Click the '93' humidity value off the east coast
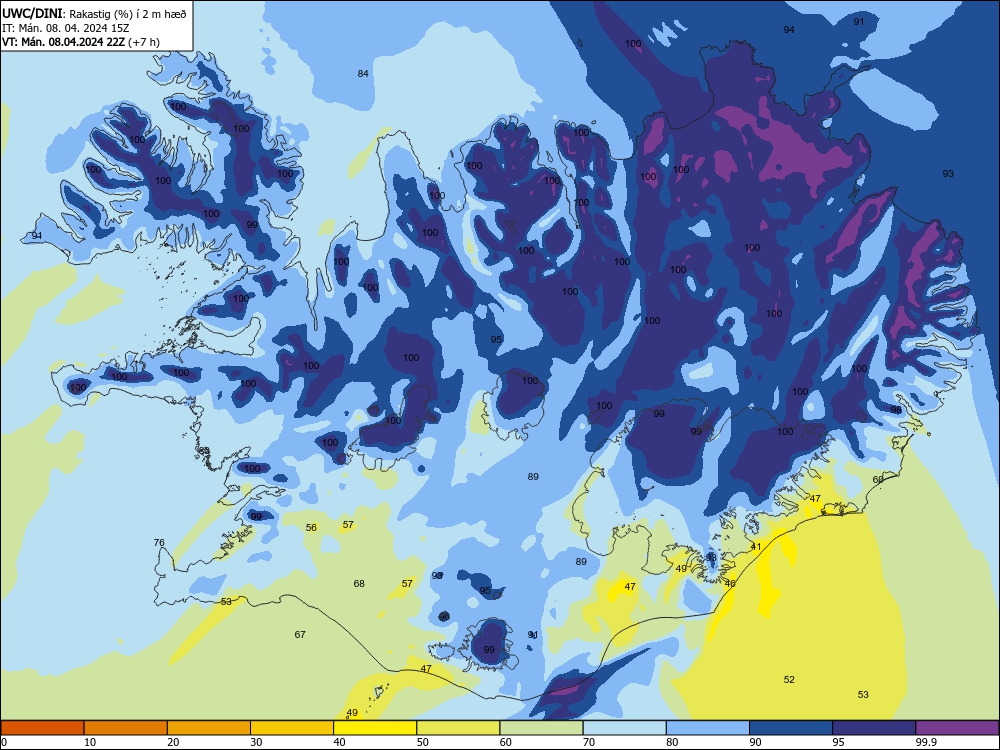This screenshot has height=750, width=1000. click(x=948, y=173)
